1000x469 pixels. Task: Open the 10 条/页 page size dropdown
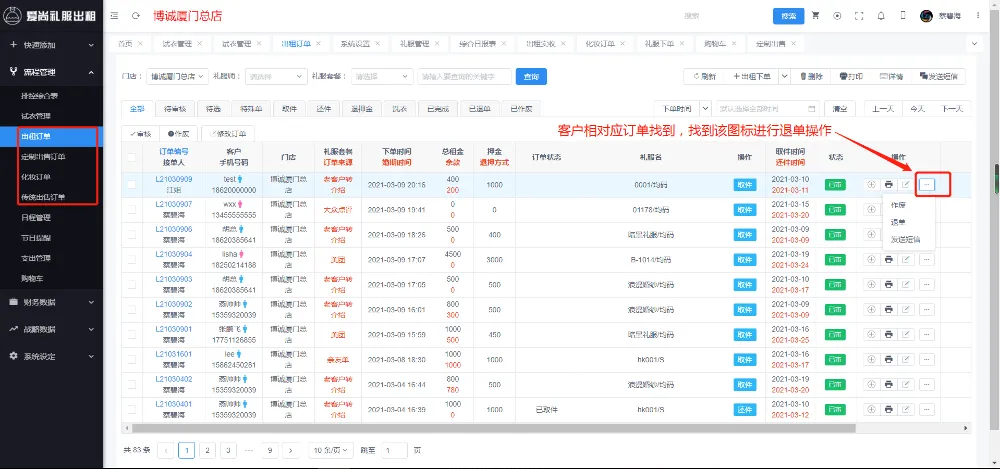pos(330,450)
